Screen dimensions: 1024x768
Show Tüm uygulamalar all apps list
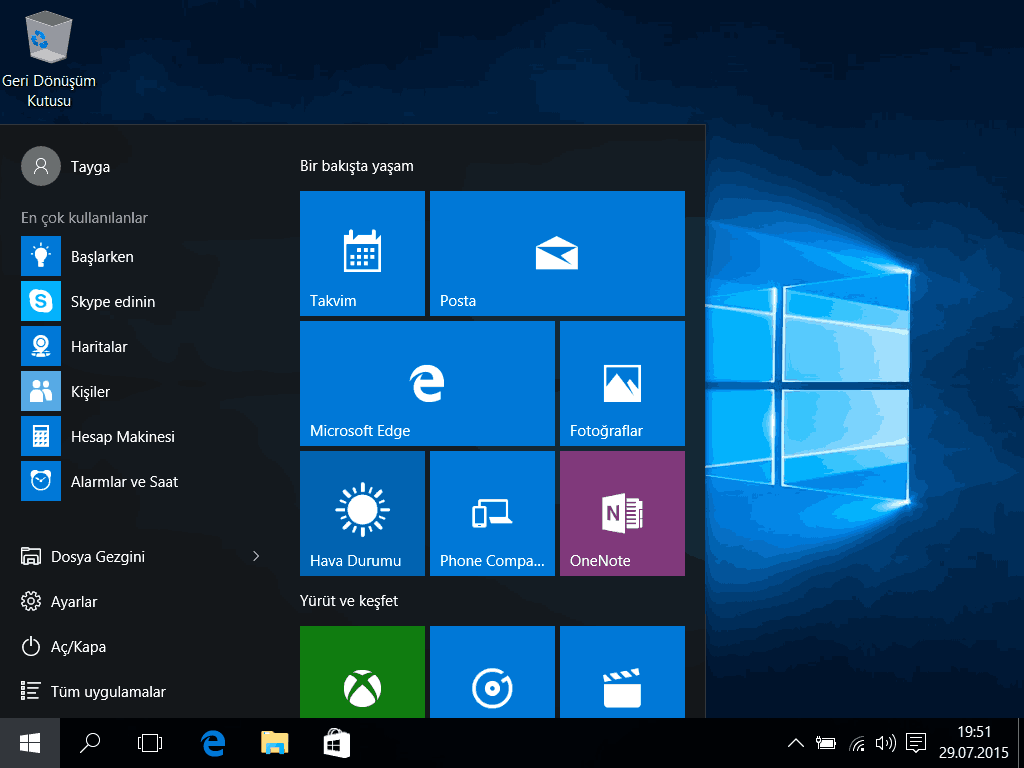(93, 692)
